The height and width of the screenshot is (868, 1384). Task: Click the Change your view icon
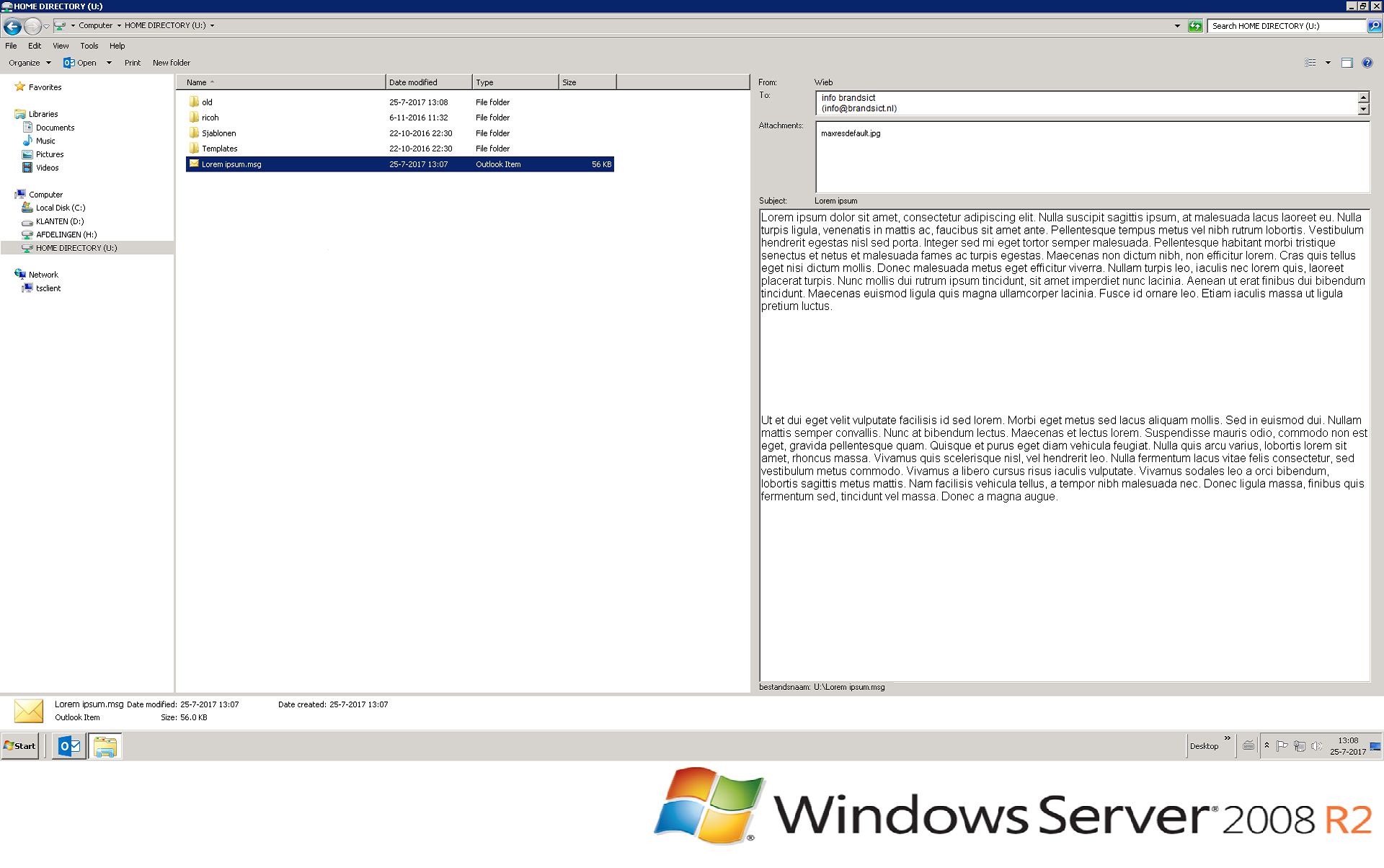point(1310,63)
